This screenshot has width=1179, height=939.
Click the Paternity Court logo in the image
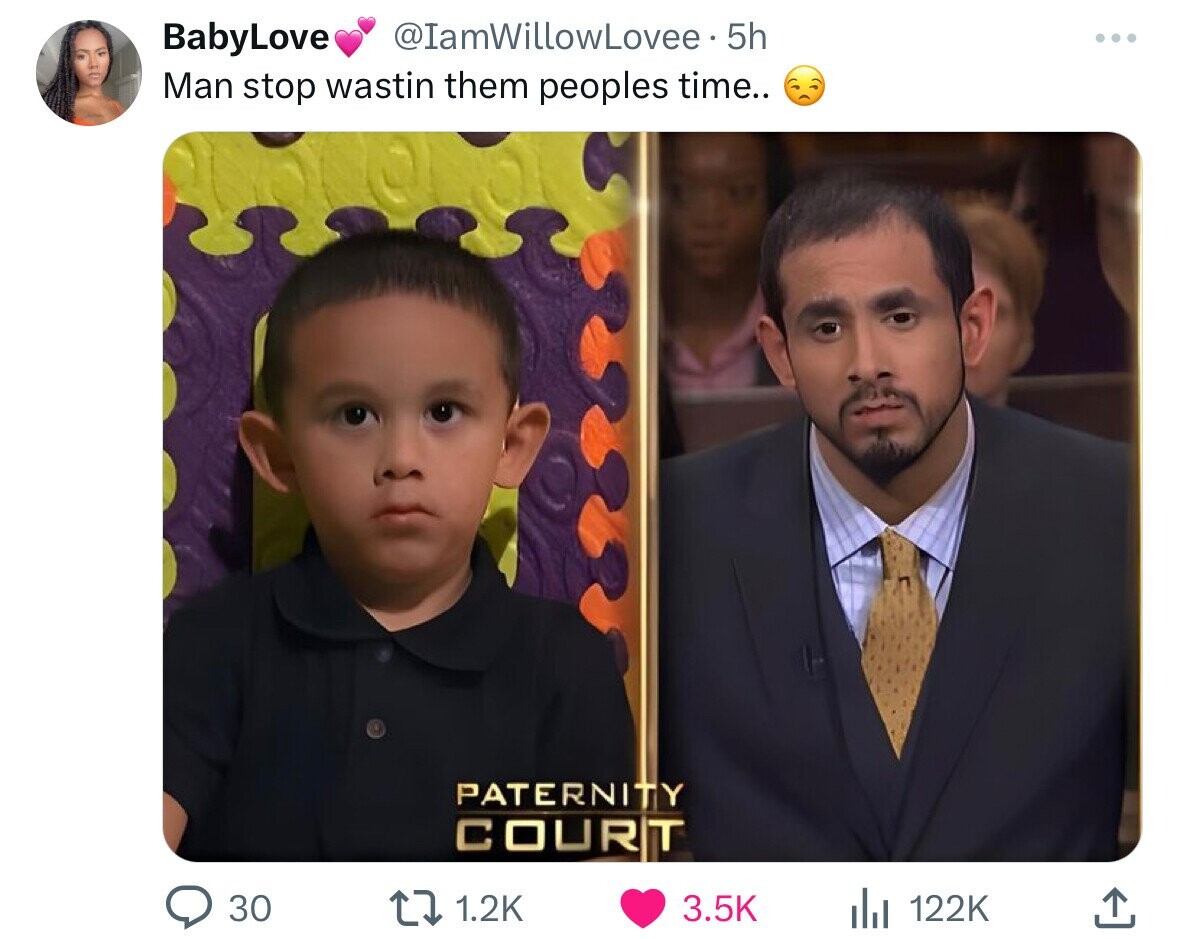(570, 816)
